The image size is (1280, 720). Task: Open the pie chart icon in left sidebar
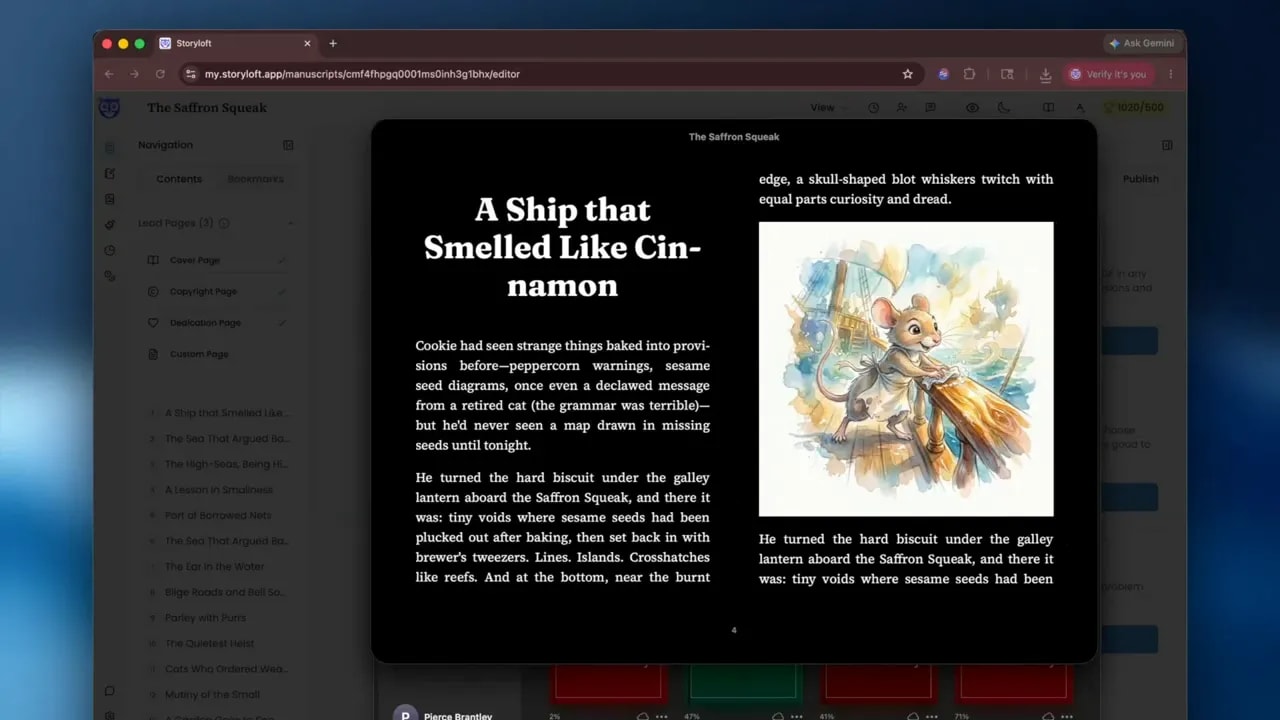[110, 250]
